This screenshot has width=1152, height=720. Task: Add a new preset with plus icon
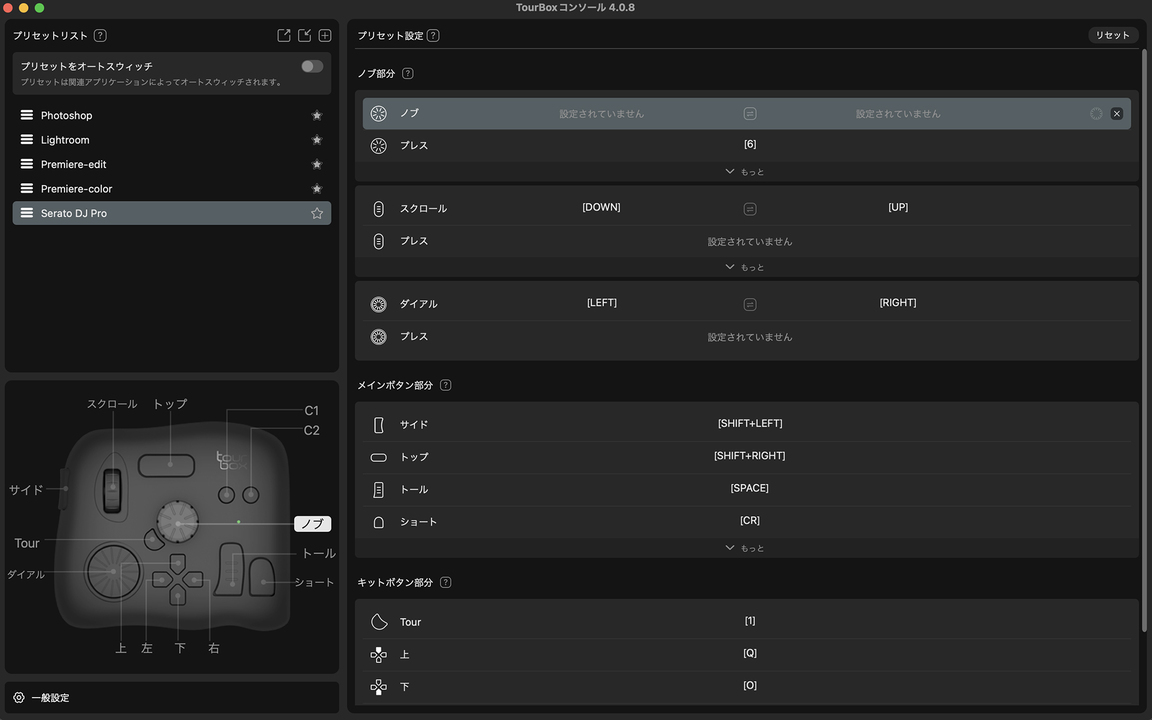tap(325, 35)
